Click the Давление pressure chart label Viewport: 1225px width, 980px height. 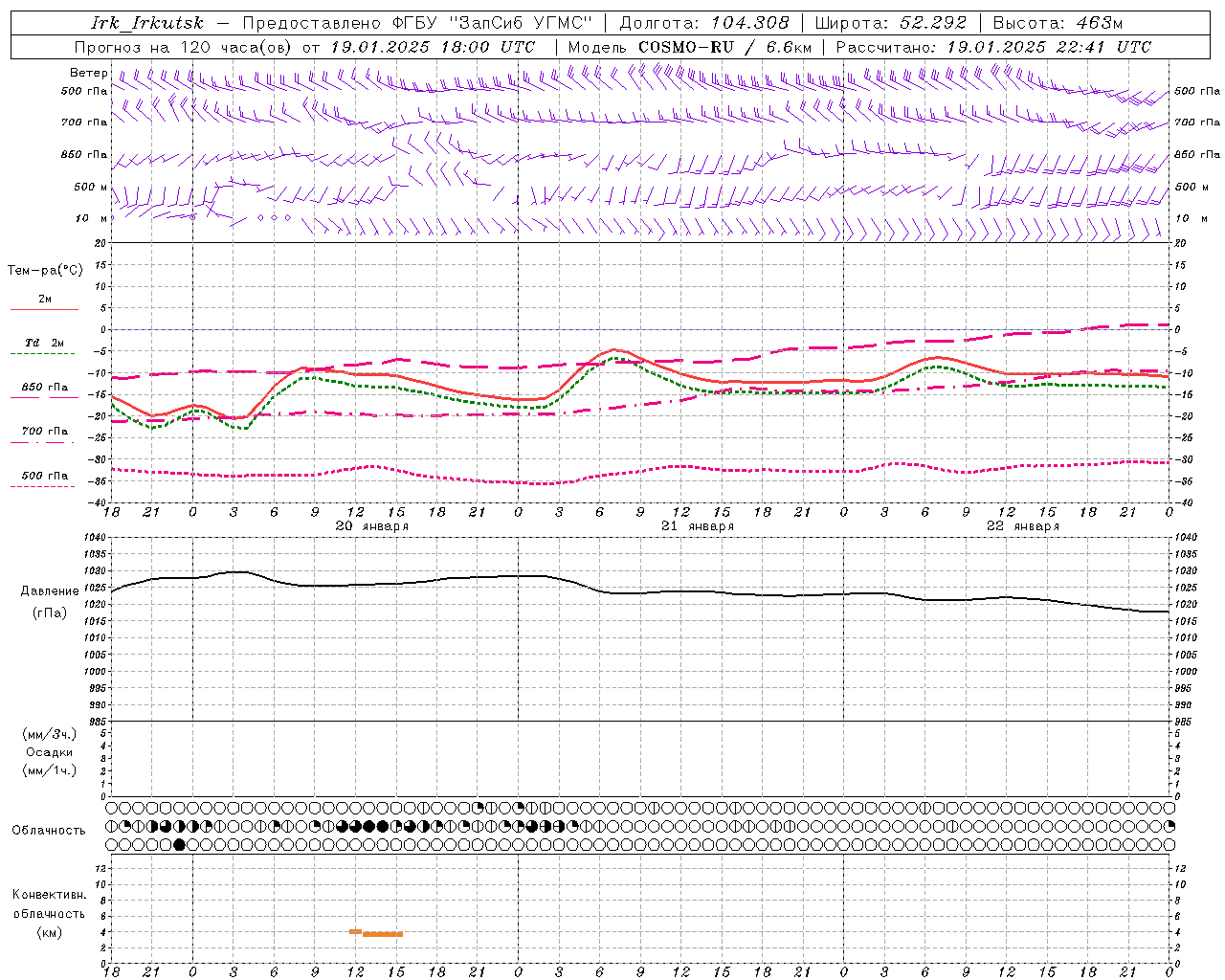point(50,591)
